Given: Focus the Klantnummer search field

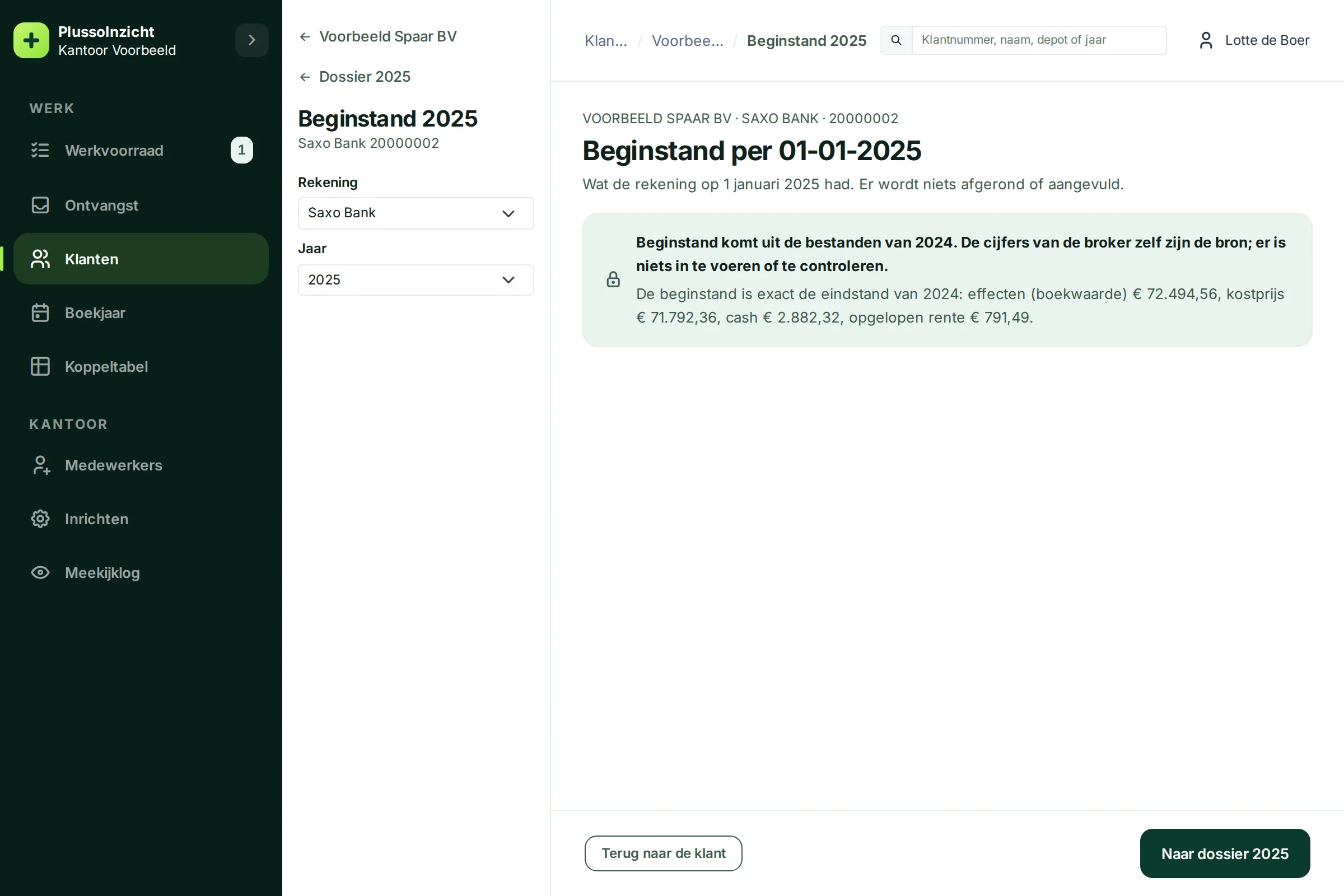Looking at the screenshot, I should pos(1039,40).
